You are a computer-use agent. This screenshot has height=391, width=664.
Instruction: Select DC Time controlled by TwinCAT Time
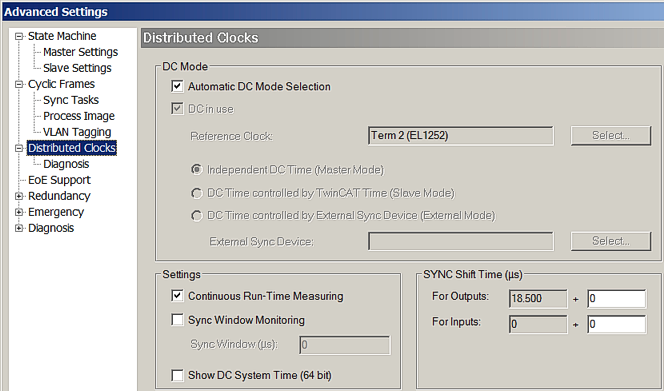(x=196, y=193)
